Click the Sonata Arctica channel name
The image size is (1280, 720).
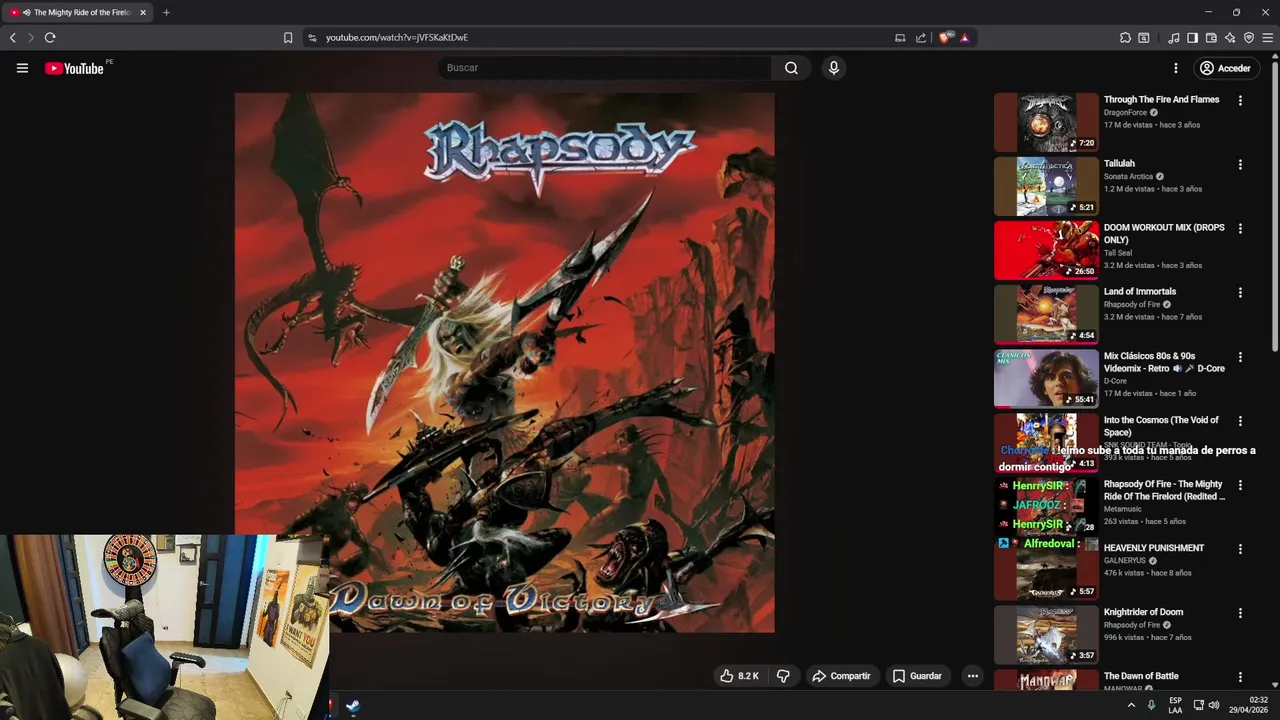[x=1128, y=176]
